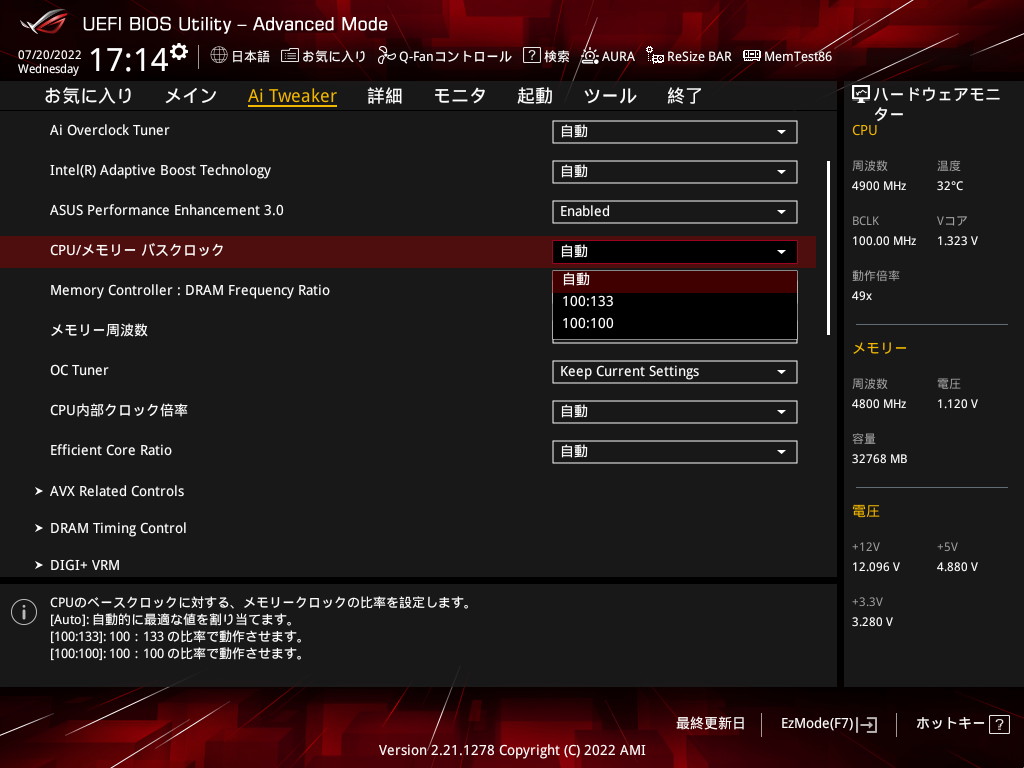
Task: Open the ツール tab
Action: (x=610, y=96)
